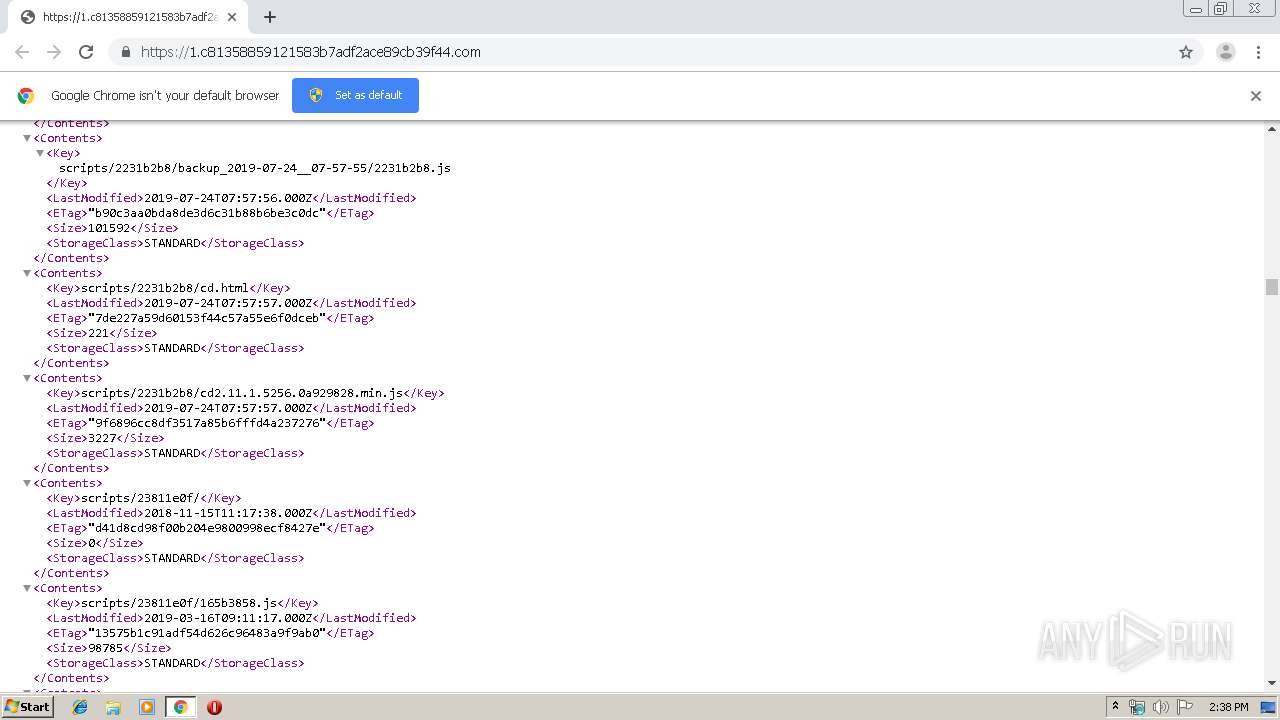View site security lock information
Image resolution: width=1280 pixels, height=720 pixels.
(125, 52)
